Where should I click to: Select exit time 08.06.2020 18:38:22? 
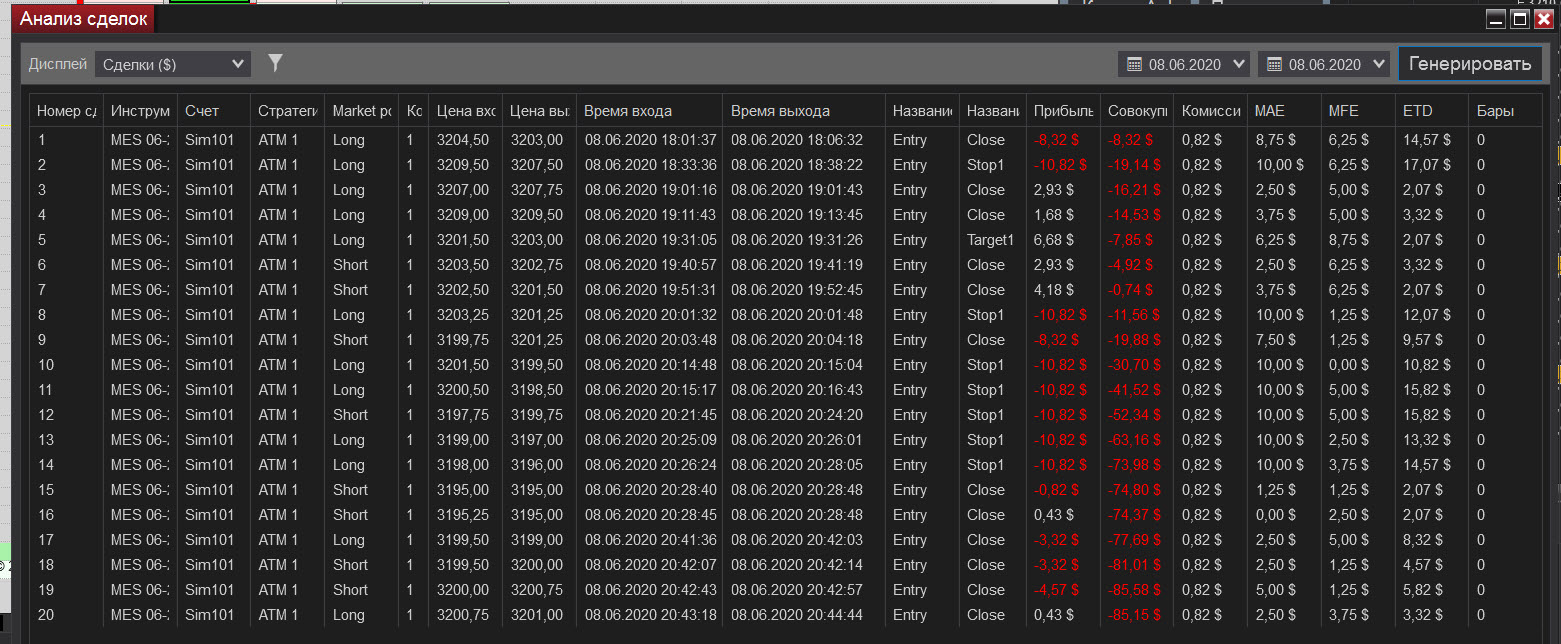796,165
